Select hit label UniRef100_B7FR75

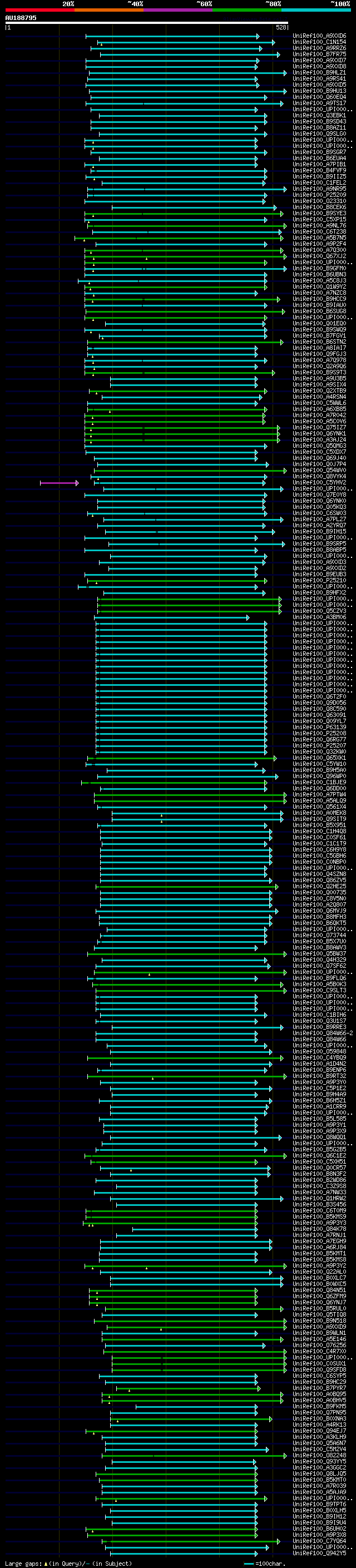pyautogui.click(x=319, y=55)
